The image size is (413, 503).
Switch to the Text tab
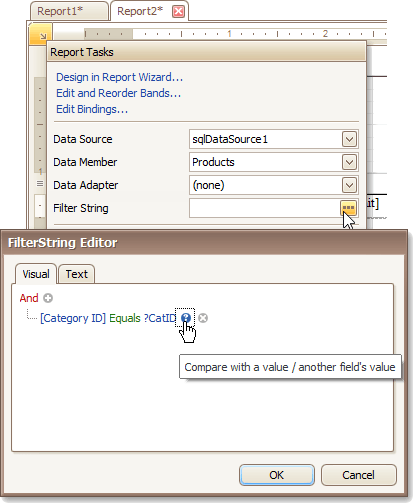click(x=76, y=274)
